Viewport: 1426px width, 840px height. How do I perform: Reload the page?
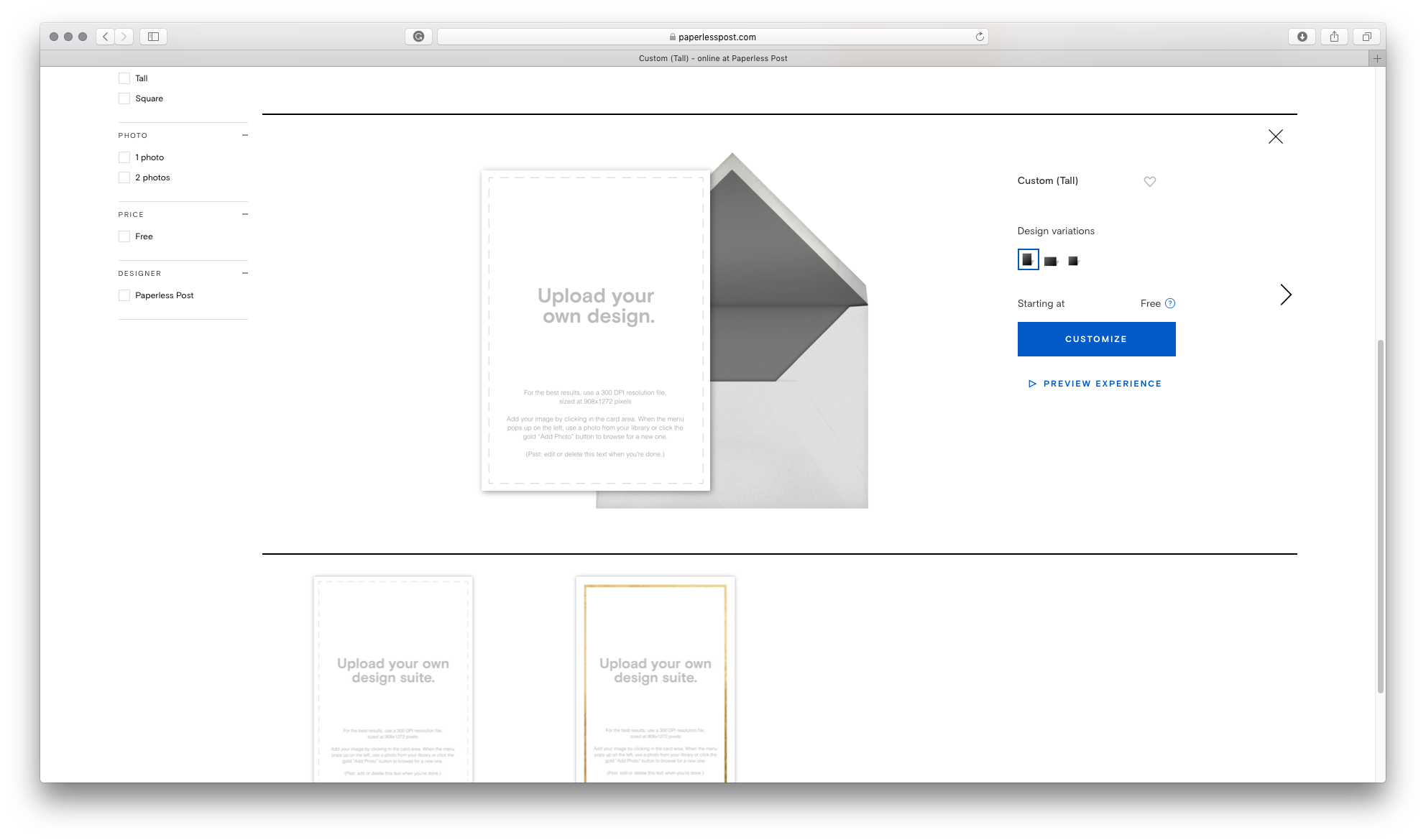(980, 37)
